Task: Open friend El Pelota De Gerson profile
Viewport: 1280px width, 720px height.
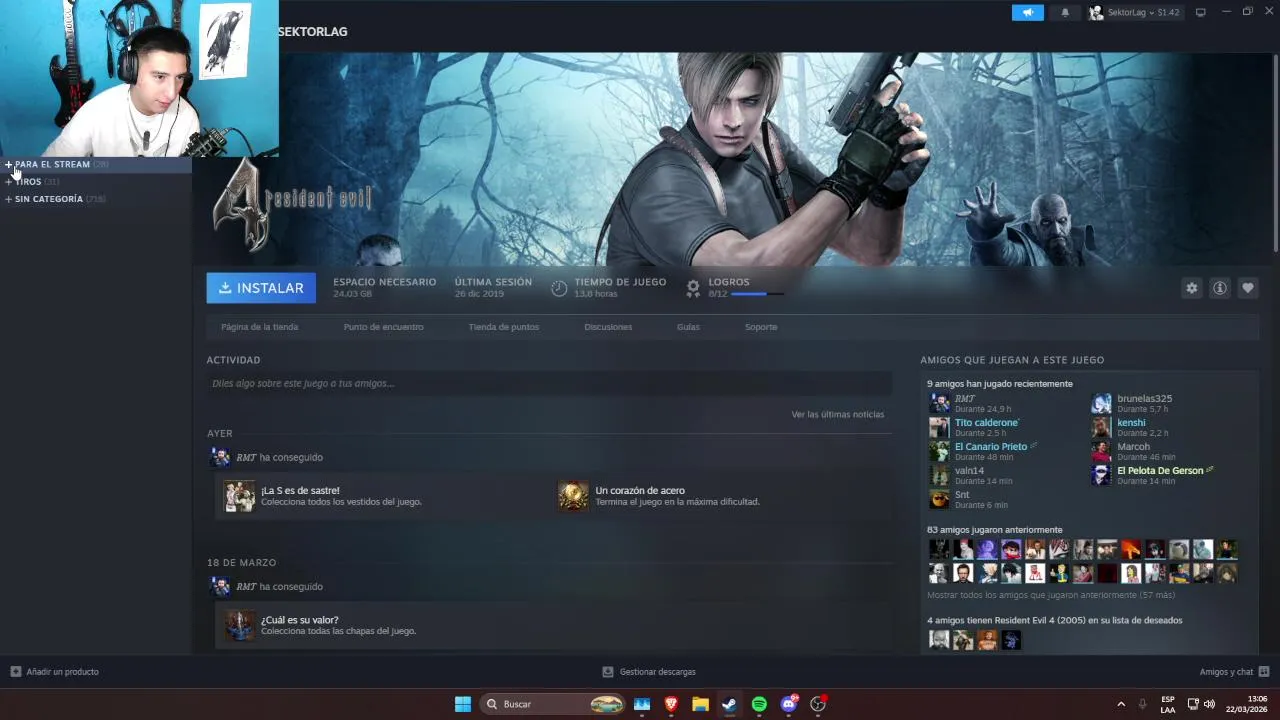Action: [x=1160, y=471]
